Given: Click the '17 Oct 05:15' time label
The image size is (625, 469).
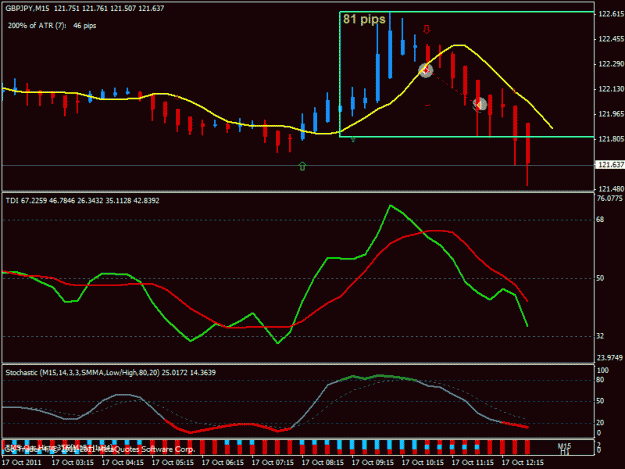Looking at the screenshot, I should pyautogui.click(x=173, y=463).
